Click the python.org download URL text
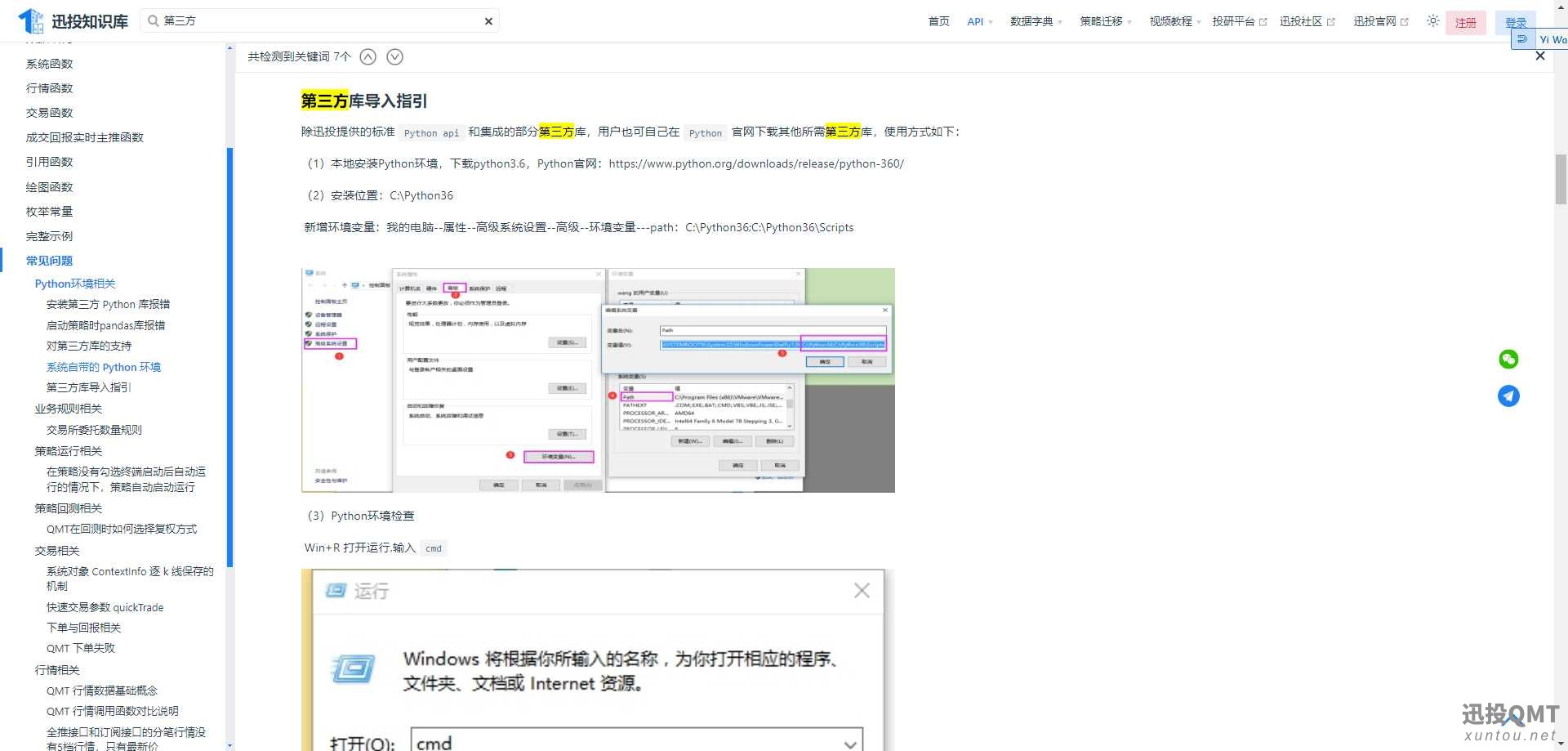Viewport: 1568px width, 751px height. [756, 163]
